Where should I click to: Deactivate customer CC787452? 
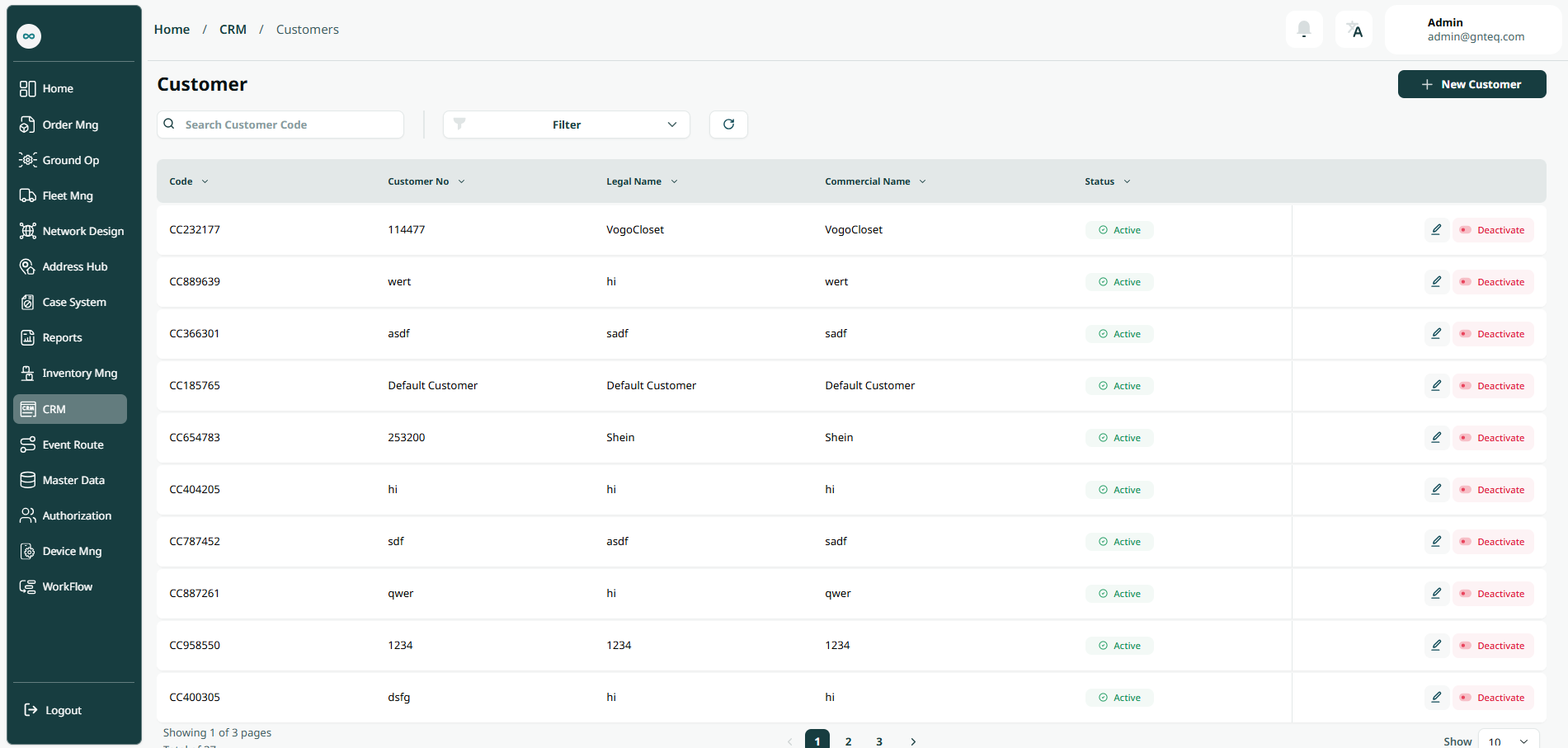point(1493,542)
